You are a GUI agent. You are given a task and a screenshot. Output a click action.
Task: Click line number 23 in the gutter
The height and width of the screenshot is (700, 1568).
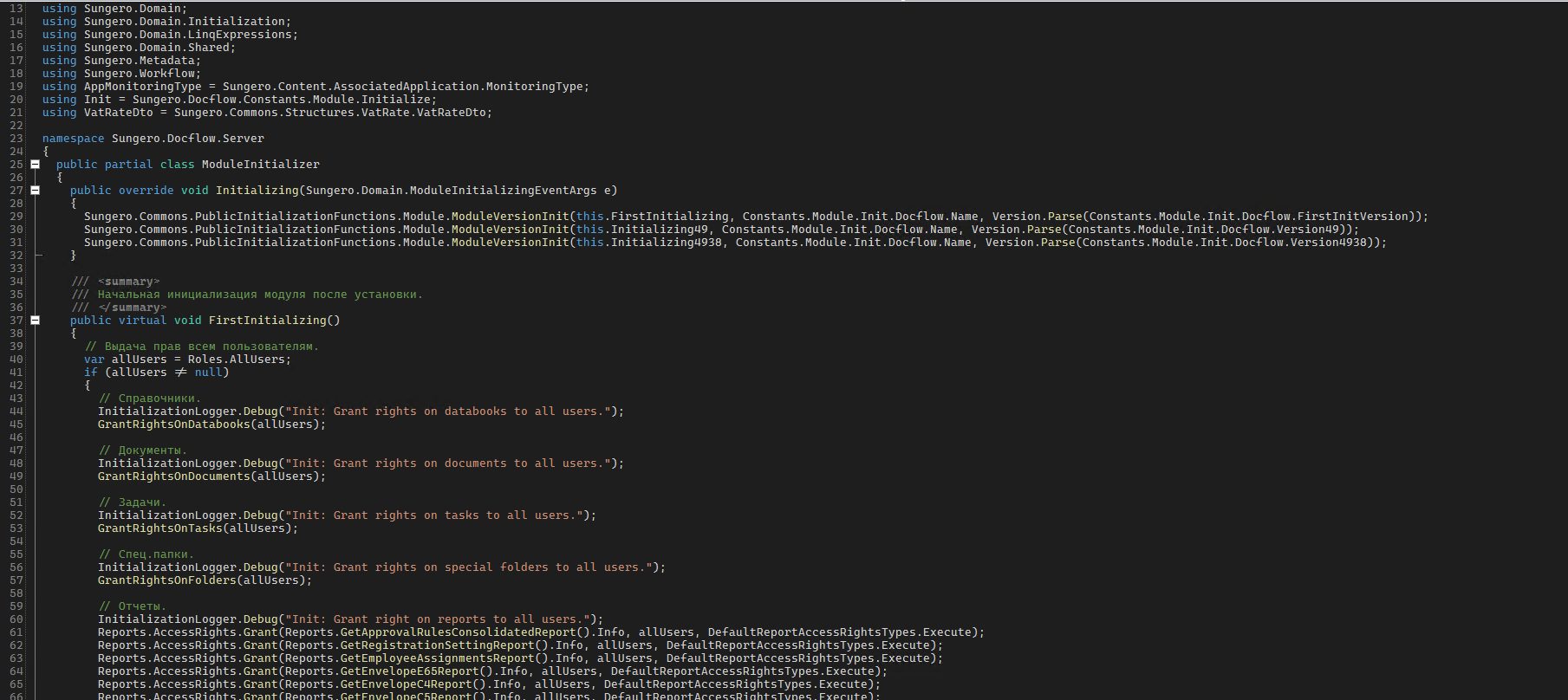[16, 139]
